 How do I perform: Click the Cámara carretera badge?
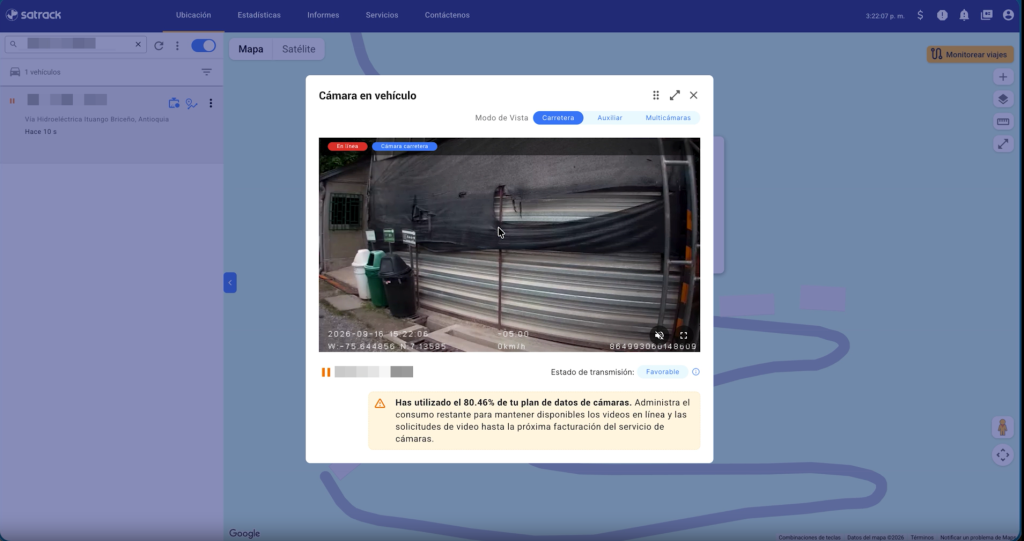(404, 146)
